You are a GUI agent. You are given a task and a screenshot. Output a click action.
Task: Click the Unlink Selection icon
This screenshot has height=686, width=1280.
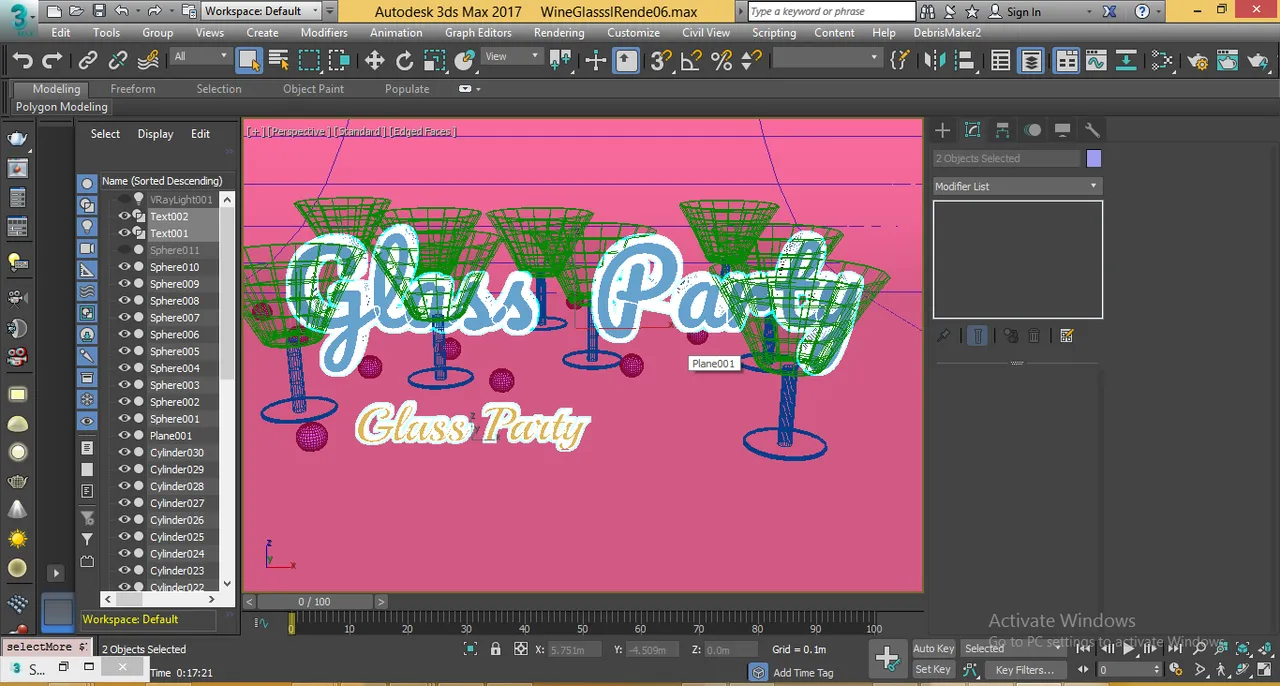118,61
